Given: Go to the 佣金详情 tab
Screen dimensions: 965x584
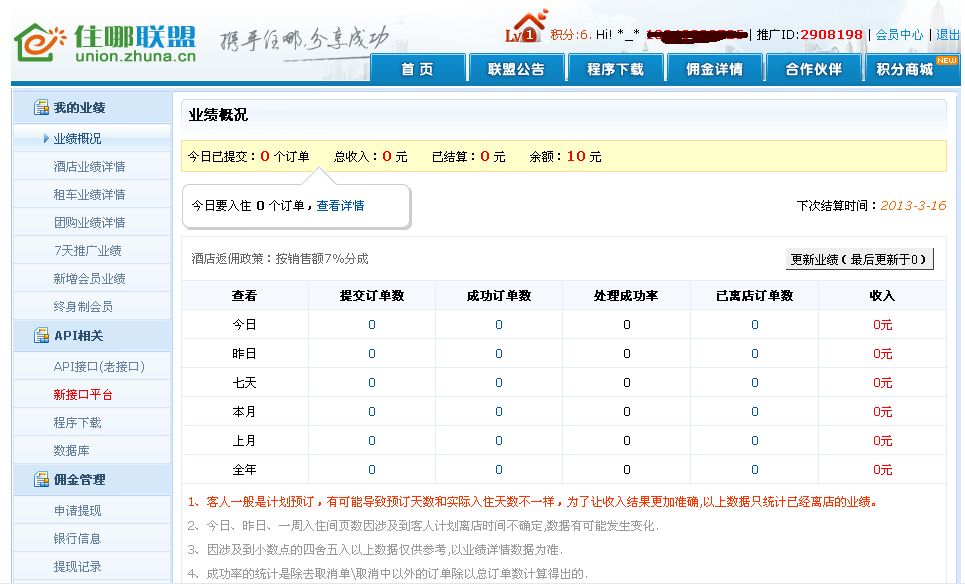Looking at the screenshot, I should 714,69.
